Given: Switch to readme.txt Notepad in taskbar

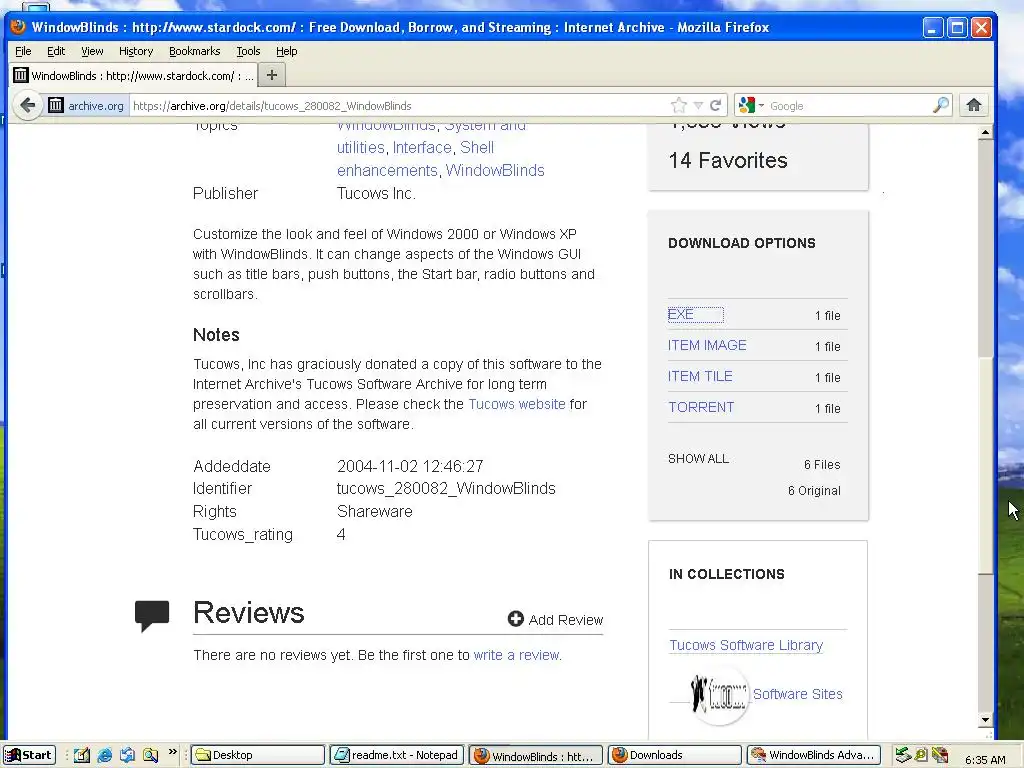Looking at the screenshot, I should [x=397, y=756].
